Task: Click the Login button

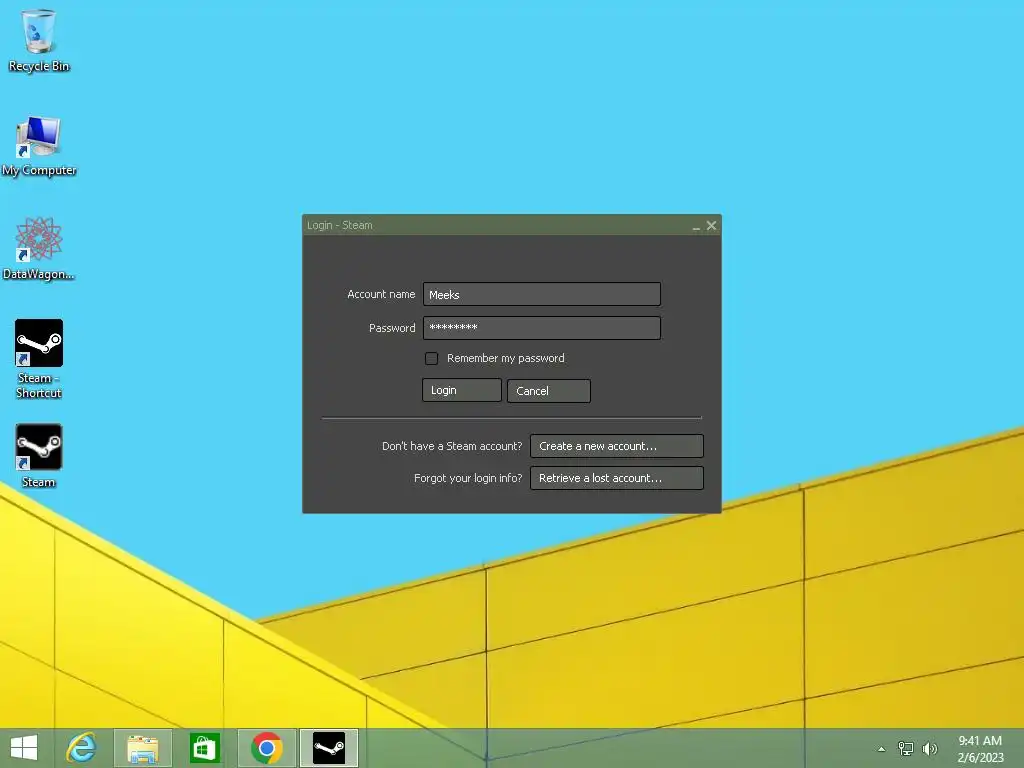Action: click(x=462, y=390)
